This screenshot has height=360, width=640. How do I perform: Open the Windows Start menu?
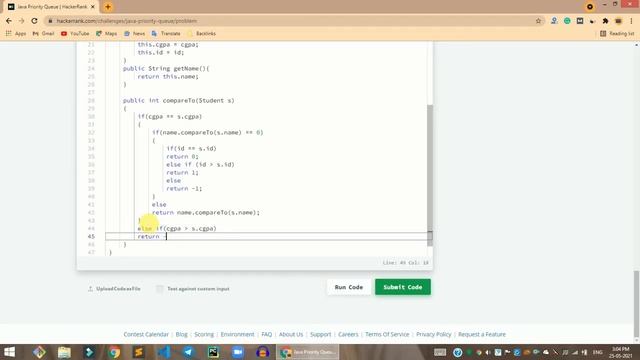[x=9, y=352]
